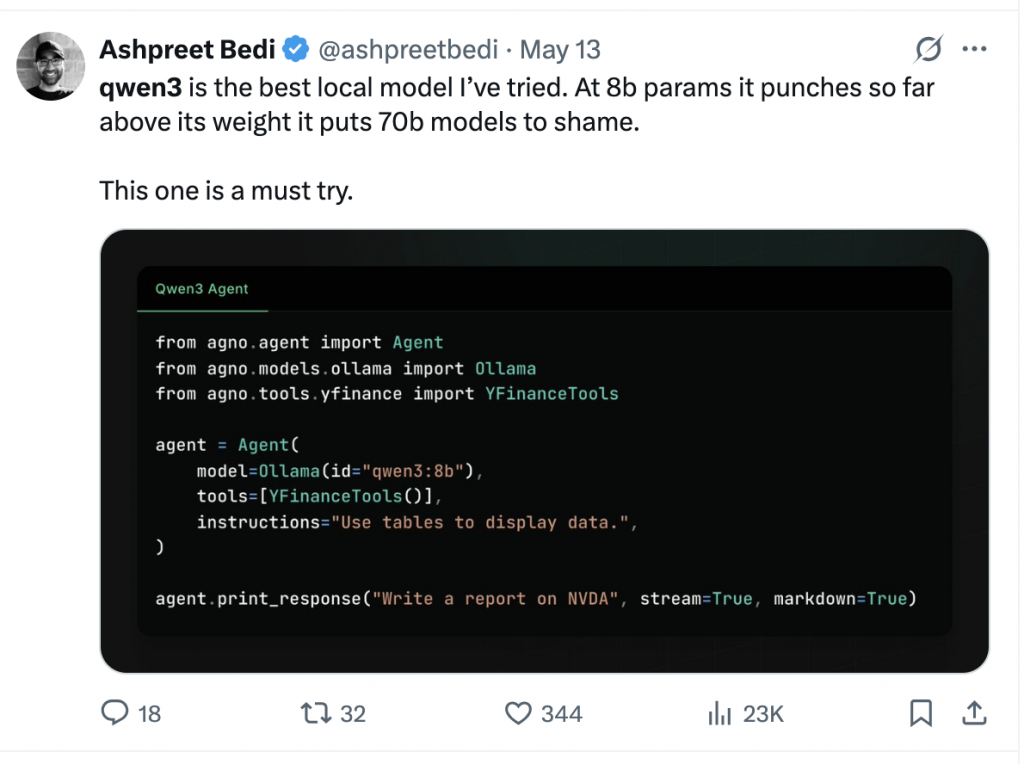
Task: Click the 23K view count
Action: tap(763, 713)
